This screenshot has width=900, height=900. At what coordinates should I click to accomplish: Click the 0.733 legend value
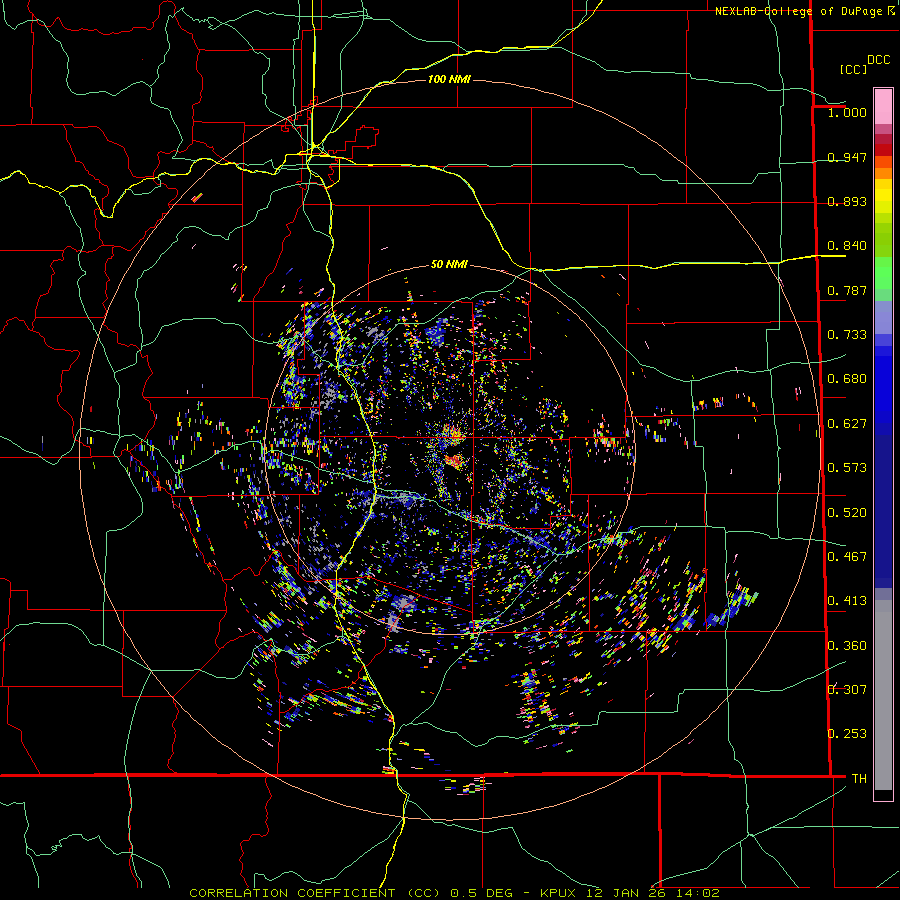pyautogui.click(x=847, y=334)
